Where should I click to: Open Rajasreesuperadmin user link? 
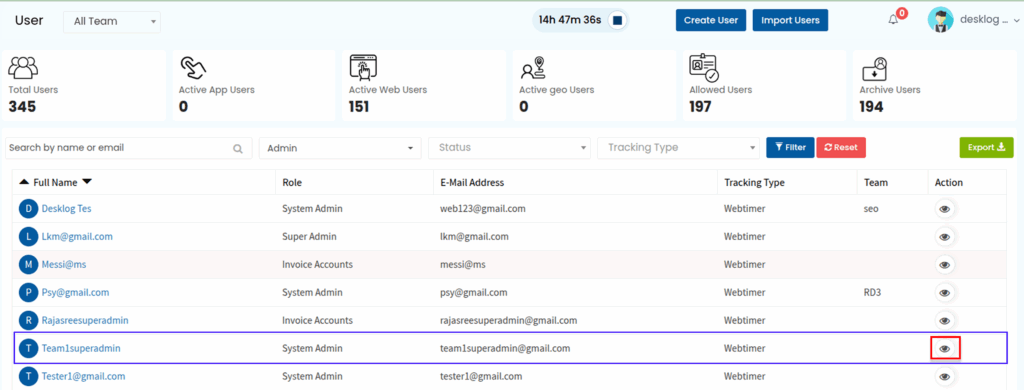click(85, 321)
